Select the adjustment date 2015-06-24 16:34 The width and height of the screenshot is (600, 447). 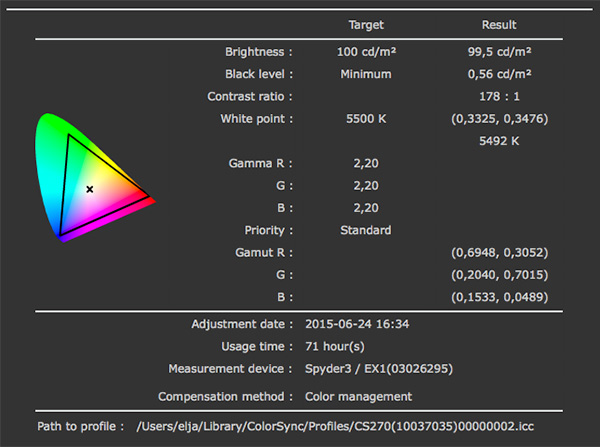[x=357, y=324]
